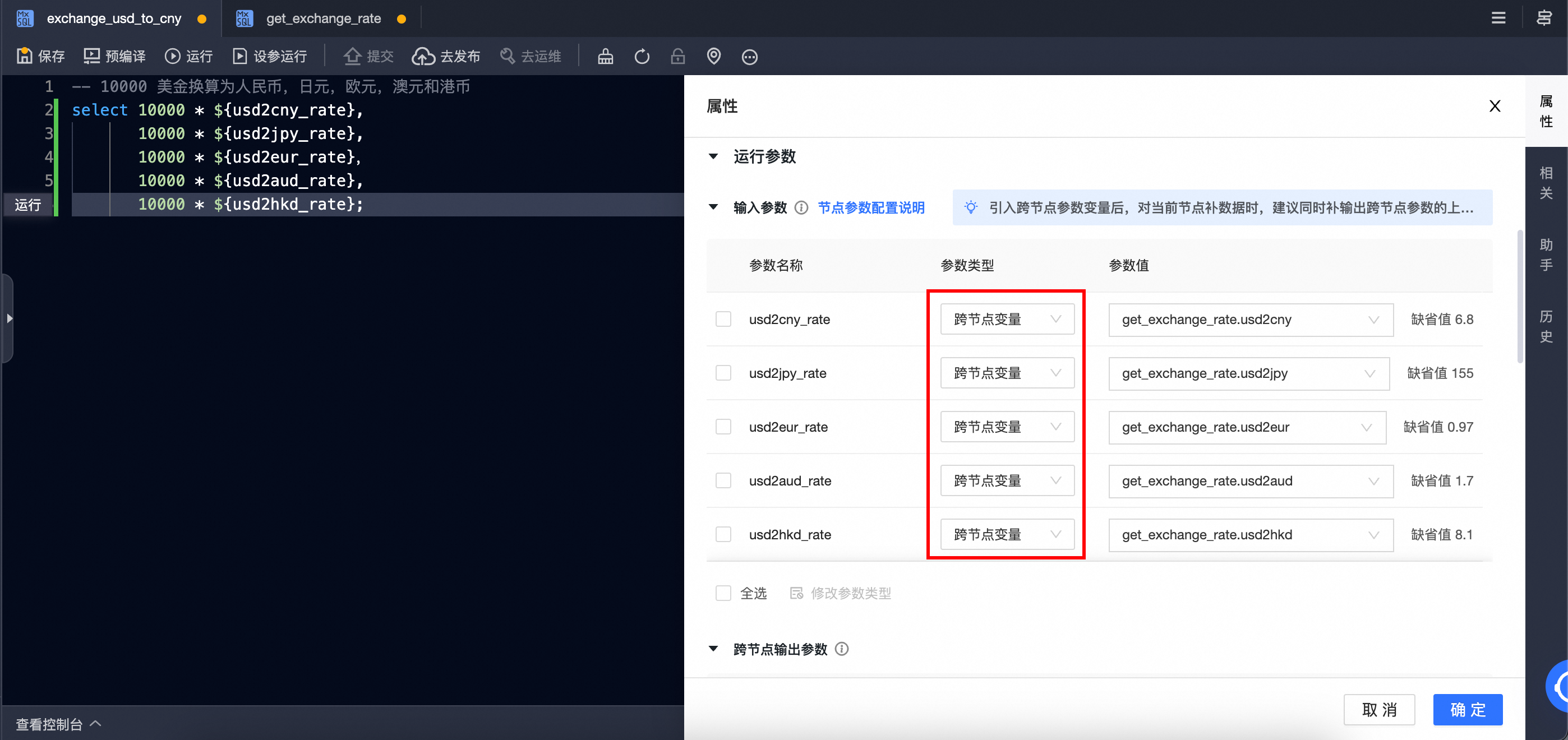Click the precompile (预编译) icon

[x=91, y=56]
